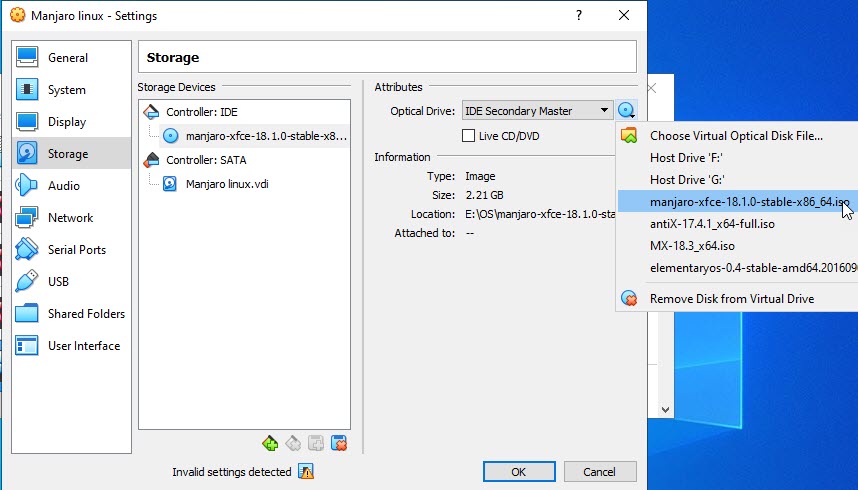
Task: Select Host Drive 'F:' menu entry
Action: tap(737, 158)
